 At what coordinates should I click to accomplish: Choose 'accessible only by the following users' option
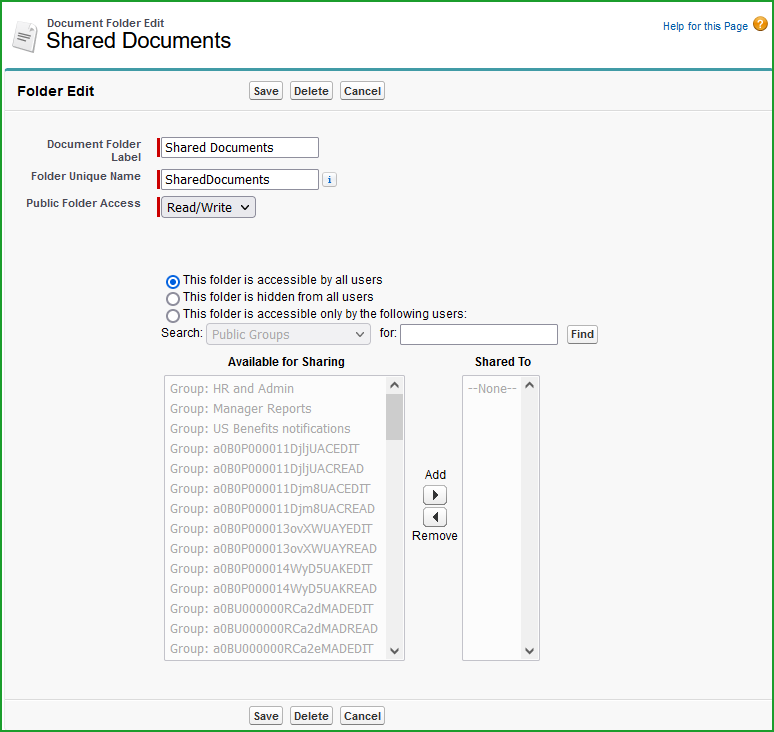pyautogui.click(x=173, y=315)
